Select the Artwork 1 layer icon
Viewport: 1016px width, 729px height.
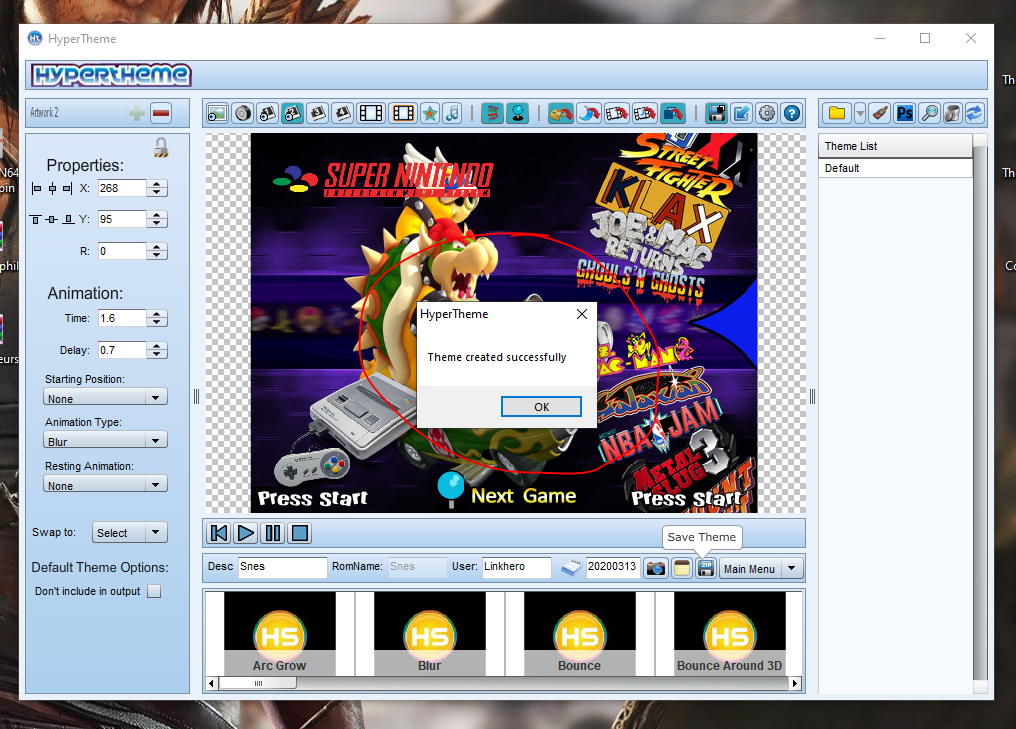pyautogui.click(x=268, y=113)
